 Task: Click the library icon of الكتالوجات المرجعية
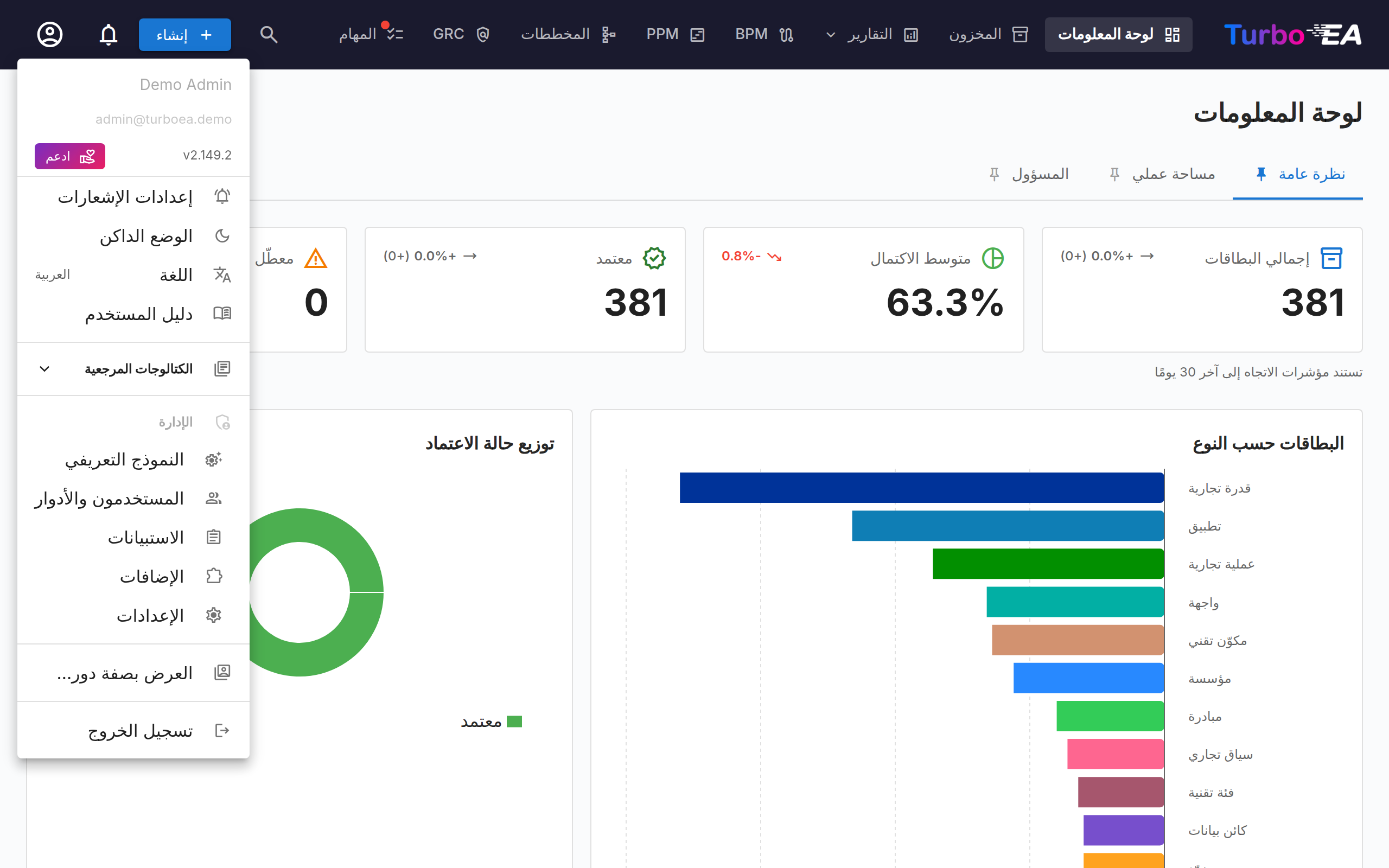point(222,368)
